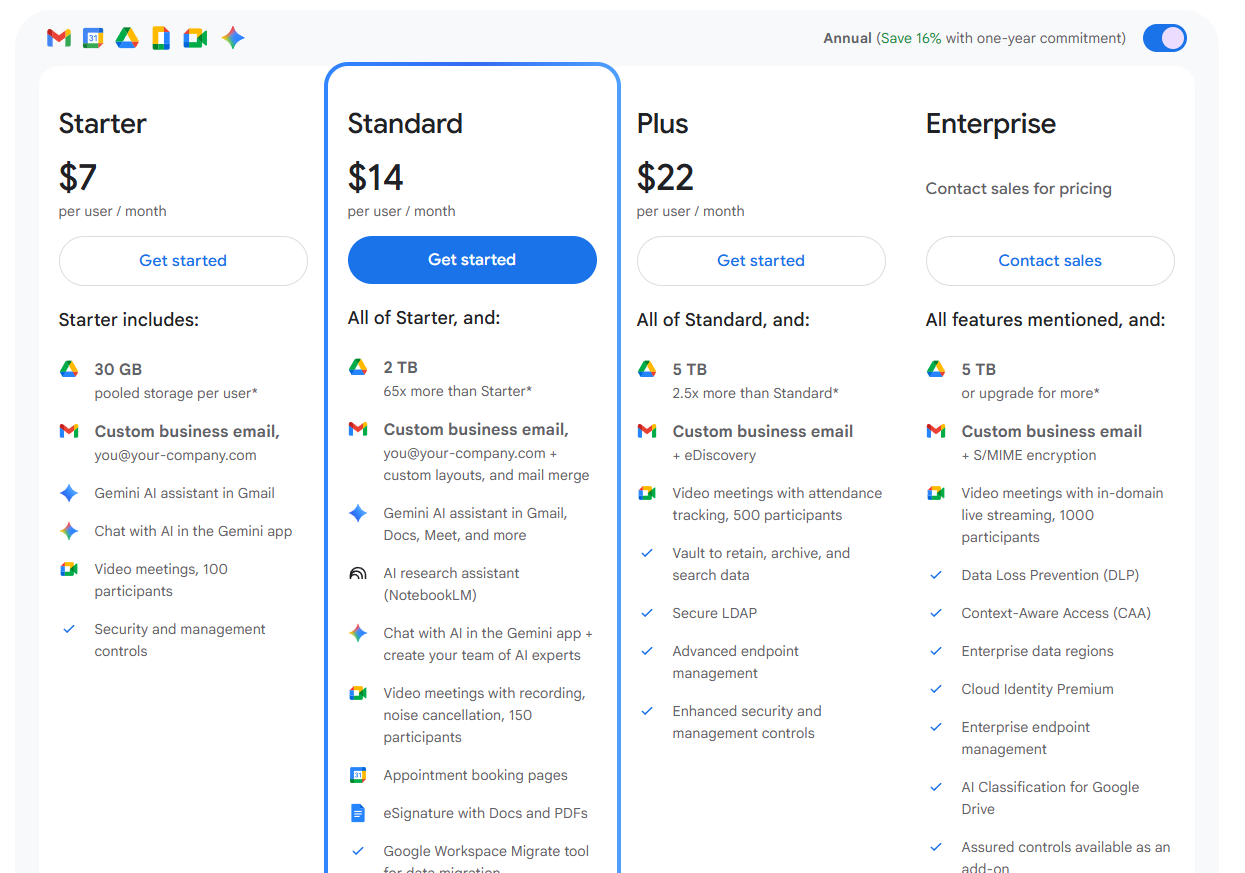This screenshot has height=873, width=1245.
Task: Click the checkmark beside Enterprise data regions
Action: click(x=936, y=651)
